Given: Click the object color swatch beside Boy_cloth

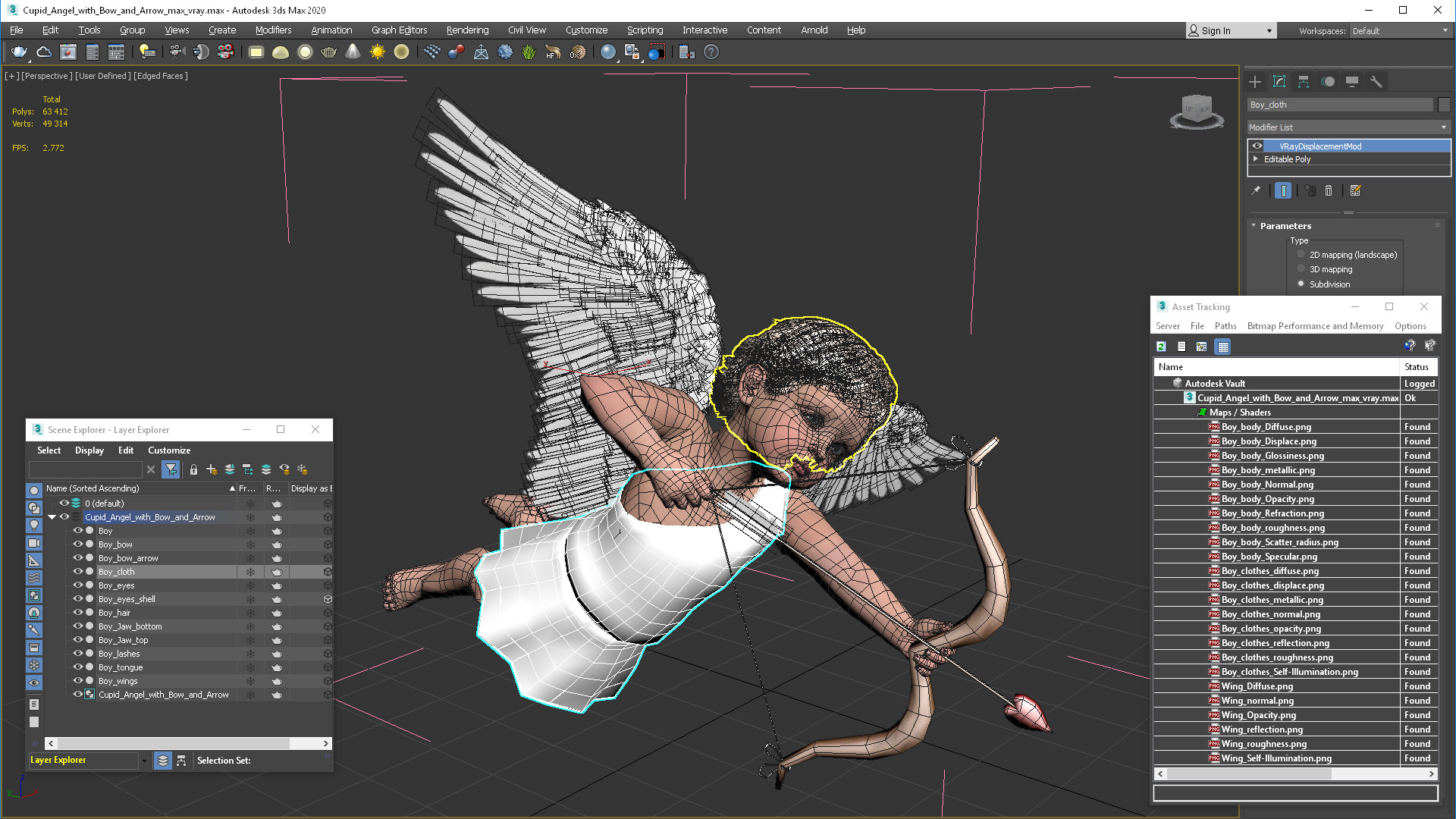Looking at the screenshot, I should tap(1444, 105).
